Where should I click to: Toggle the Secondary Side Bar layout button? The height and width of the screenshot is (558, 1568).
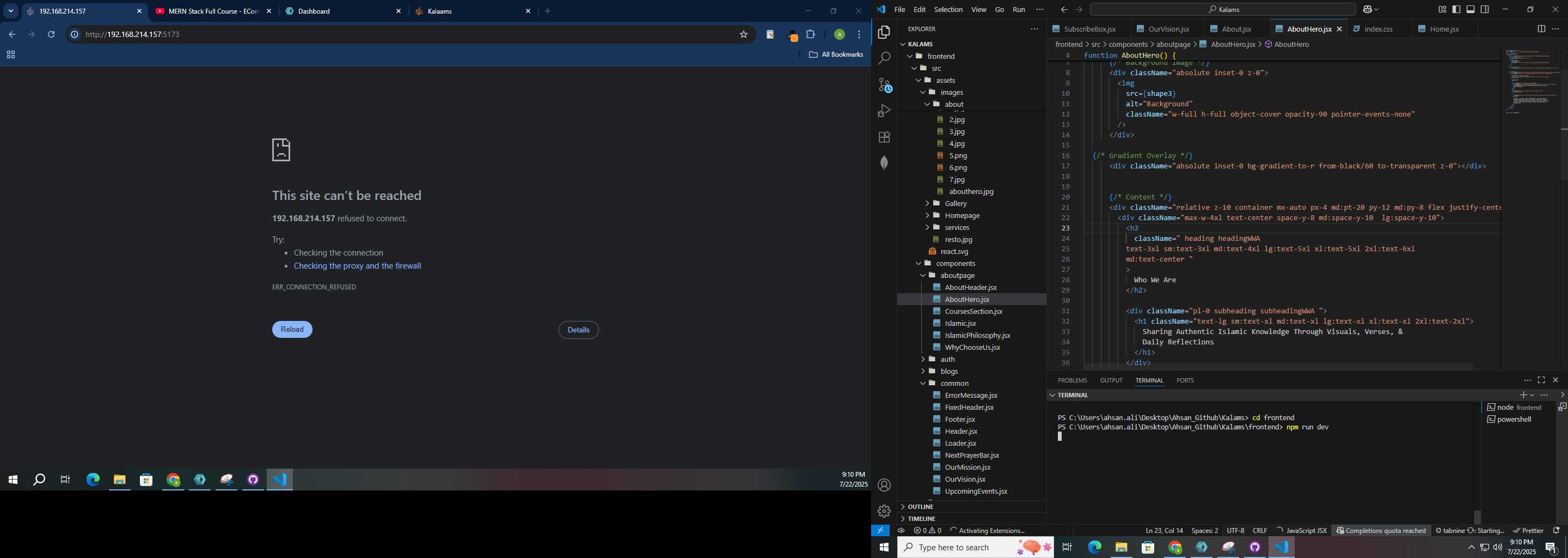1485,10
